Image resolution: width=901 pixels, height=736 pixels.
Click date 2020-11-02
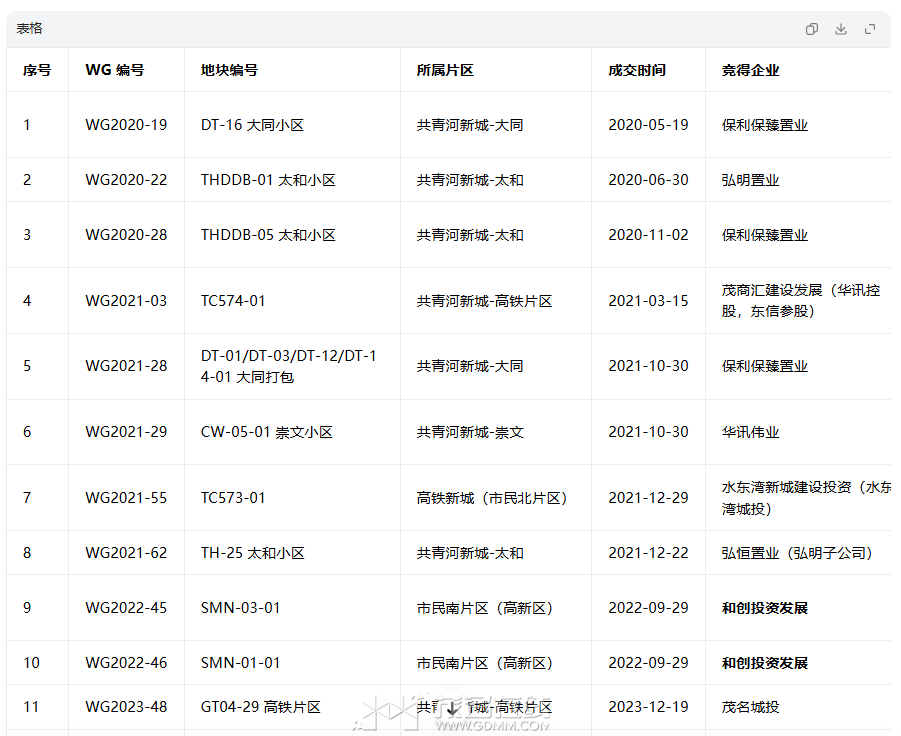(x=648, y=235)
